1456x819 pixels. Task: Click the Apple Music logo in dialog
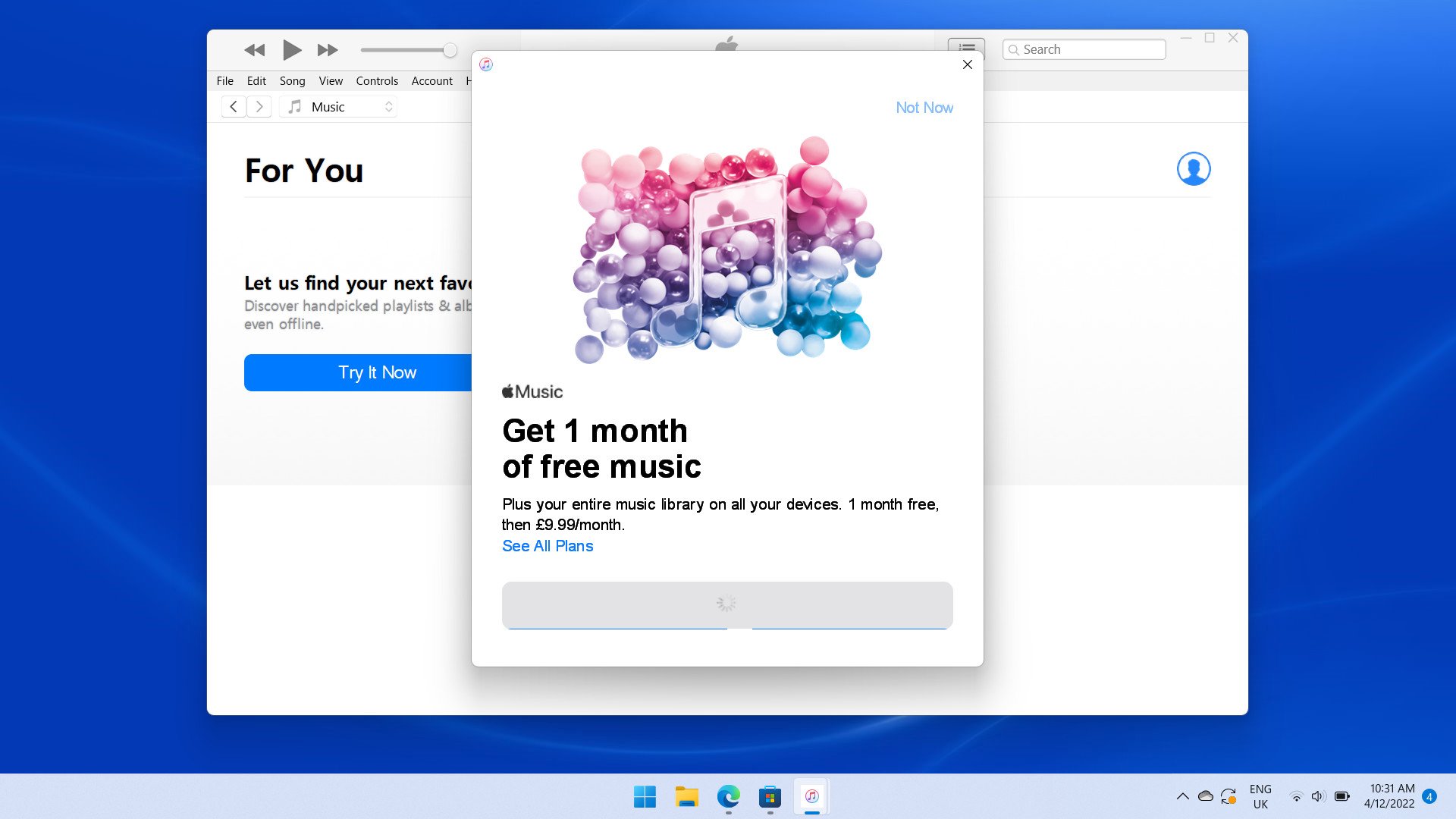(x=532, y=392)
